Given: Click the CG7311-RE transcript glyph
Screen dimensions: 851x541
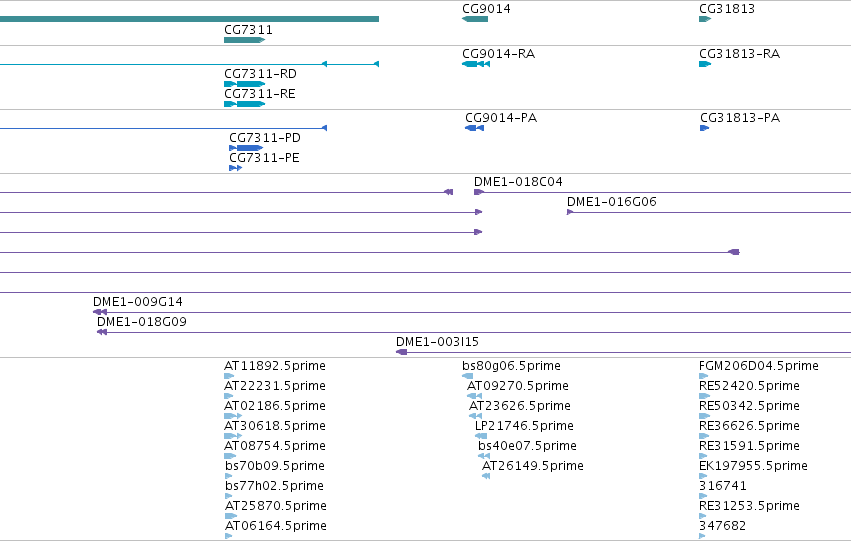Looking at the screenshot, I should pos(244,104).
